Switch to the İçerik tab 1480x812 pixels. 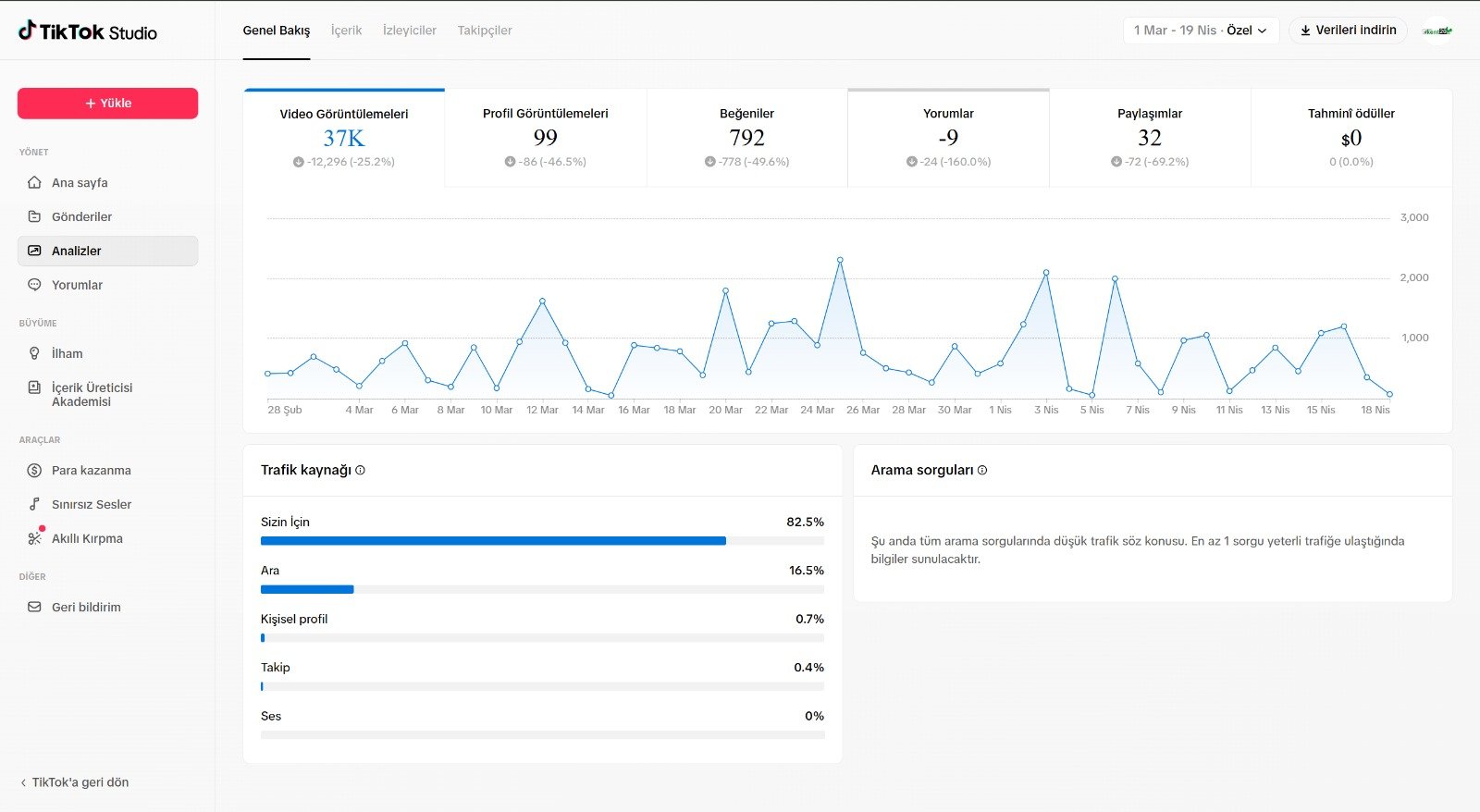click(x=346, y=31)
